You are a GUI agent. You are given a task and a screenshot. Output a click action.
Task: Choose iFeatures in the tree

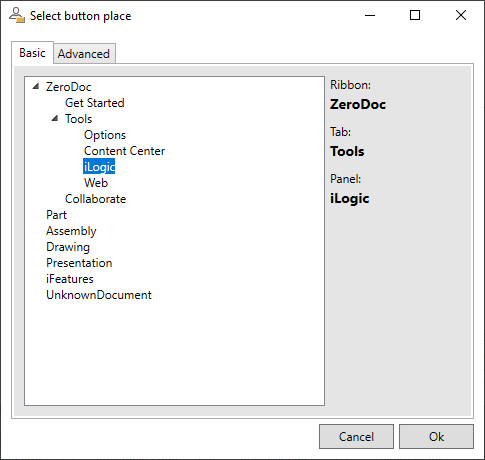pos(70,279)
